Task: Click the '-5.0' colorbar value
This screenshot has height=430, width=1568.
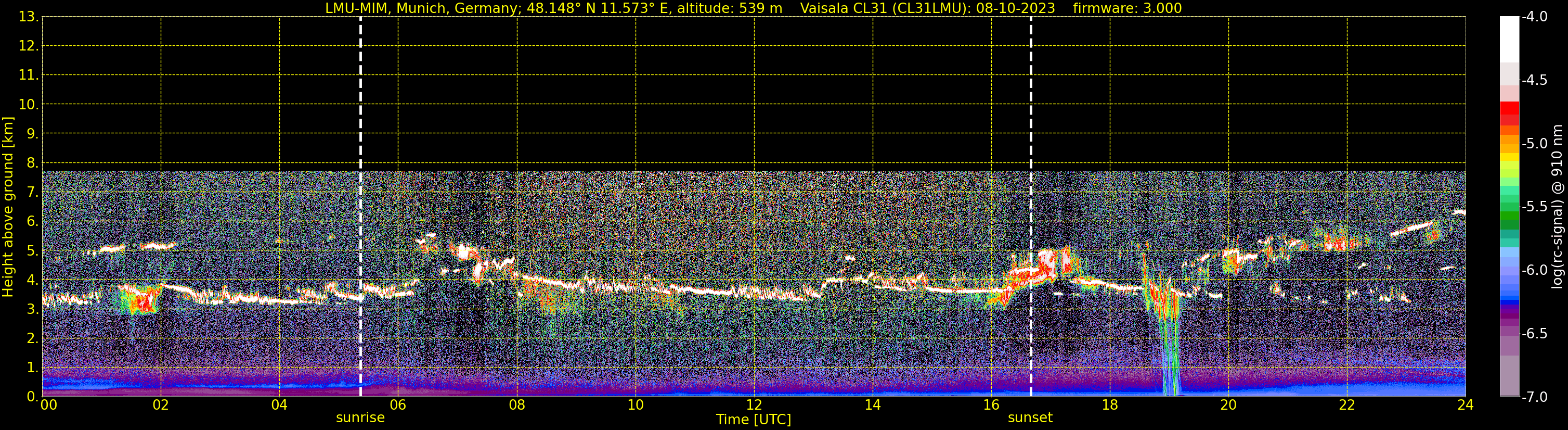Action: point(1534,143)
